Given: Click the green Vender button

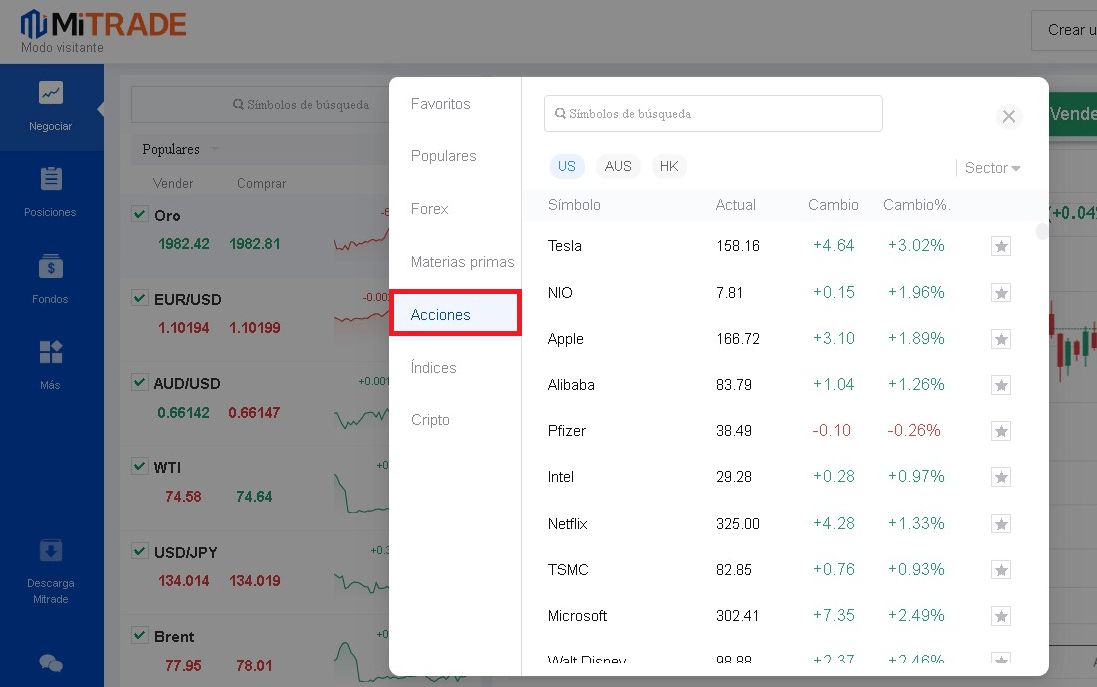Looking at the screenshot, I should [1073, 114].
